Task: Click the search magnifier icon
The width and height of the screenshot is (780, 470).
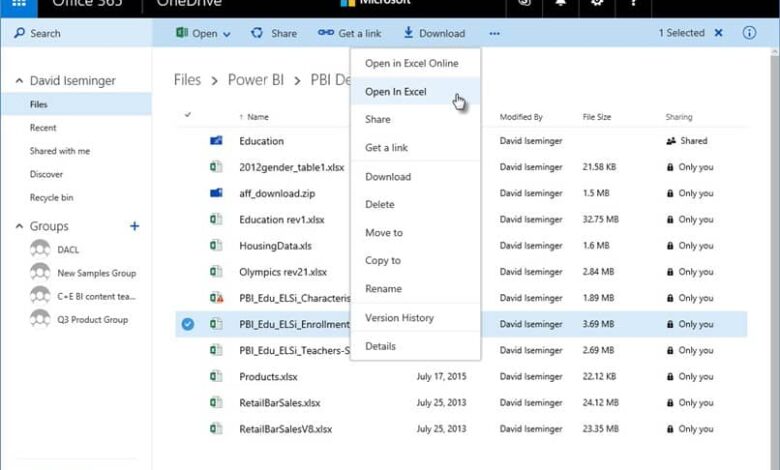Action: 19,33
